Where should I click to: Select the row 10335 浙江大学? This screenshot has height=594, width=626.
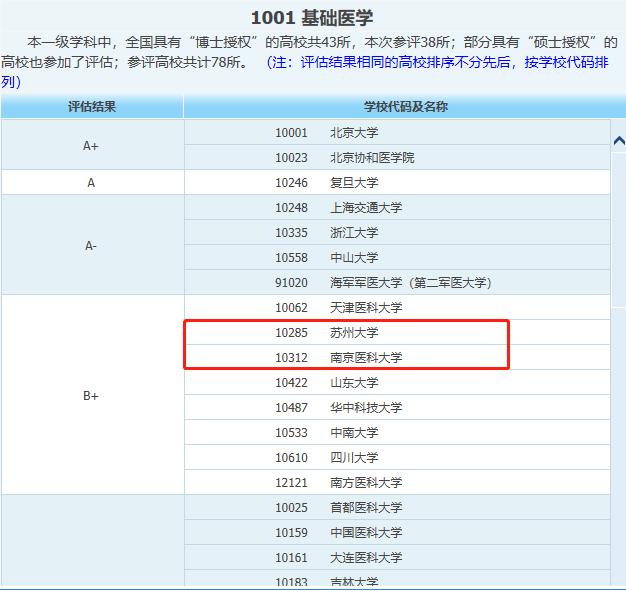(x=397, y=232)
